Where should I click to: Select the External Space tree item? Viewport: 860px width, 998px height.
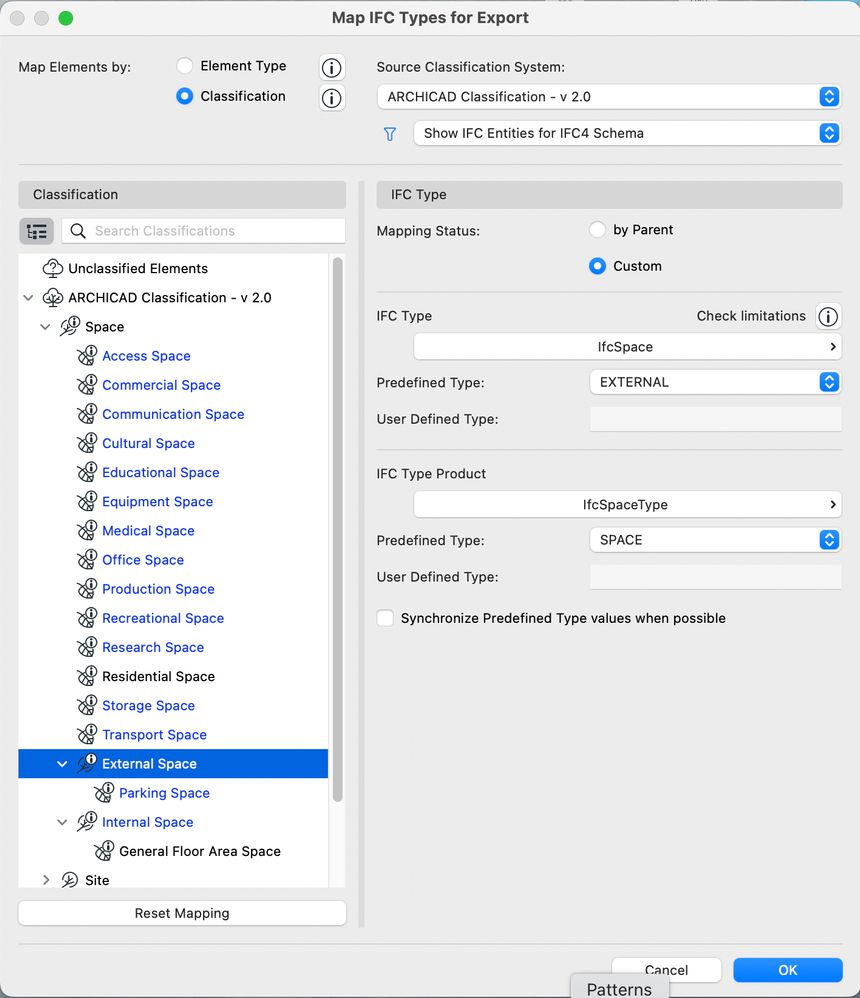pyautogui.click(x=173, y=764)
